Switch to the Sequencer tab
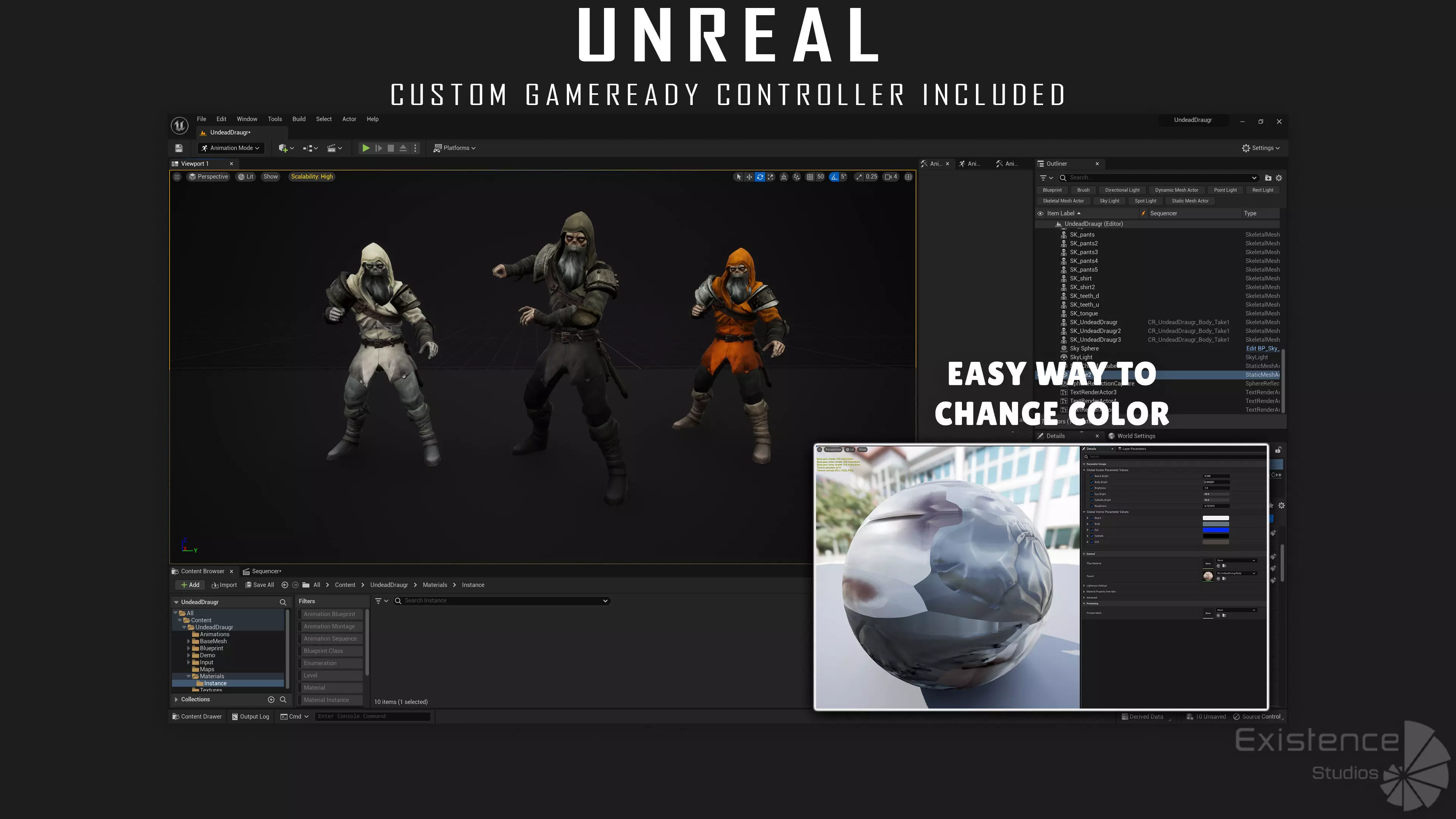Image resolution: width=1456 pixels, height=819 pixels. pos(262,571)
